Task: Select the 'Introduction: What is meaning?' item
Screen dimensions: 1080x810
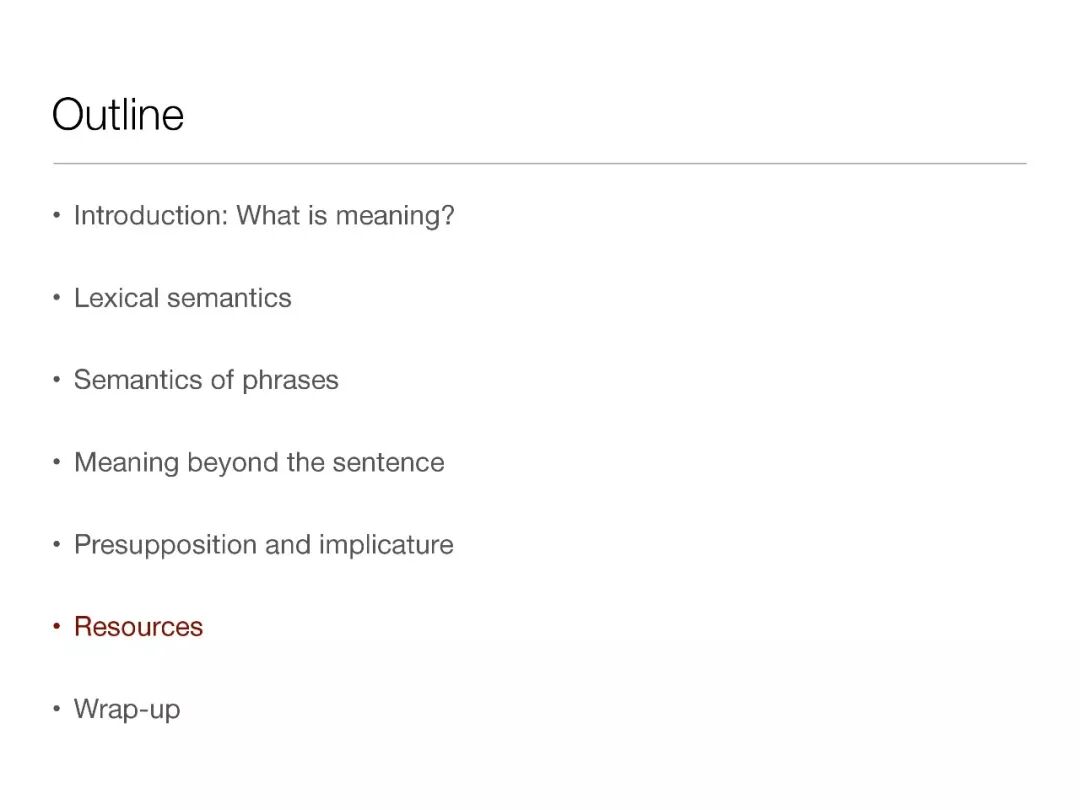Action: pyautogui.click(x=264, y=215)
